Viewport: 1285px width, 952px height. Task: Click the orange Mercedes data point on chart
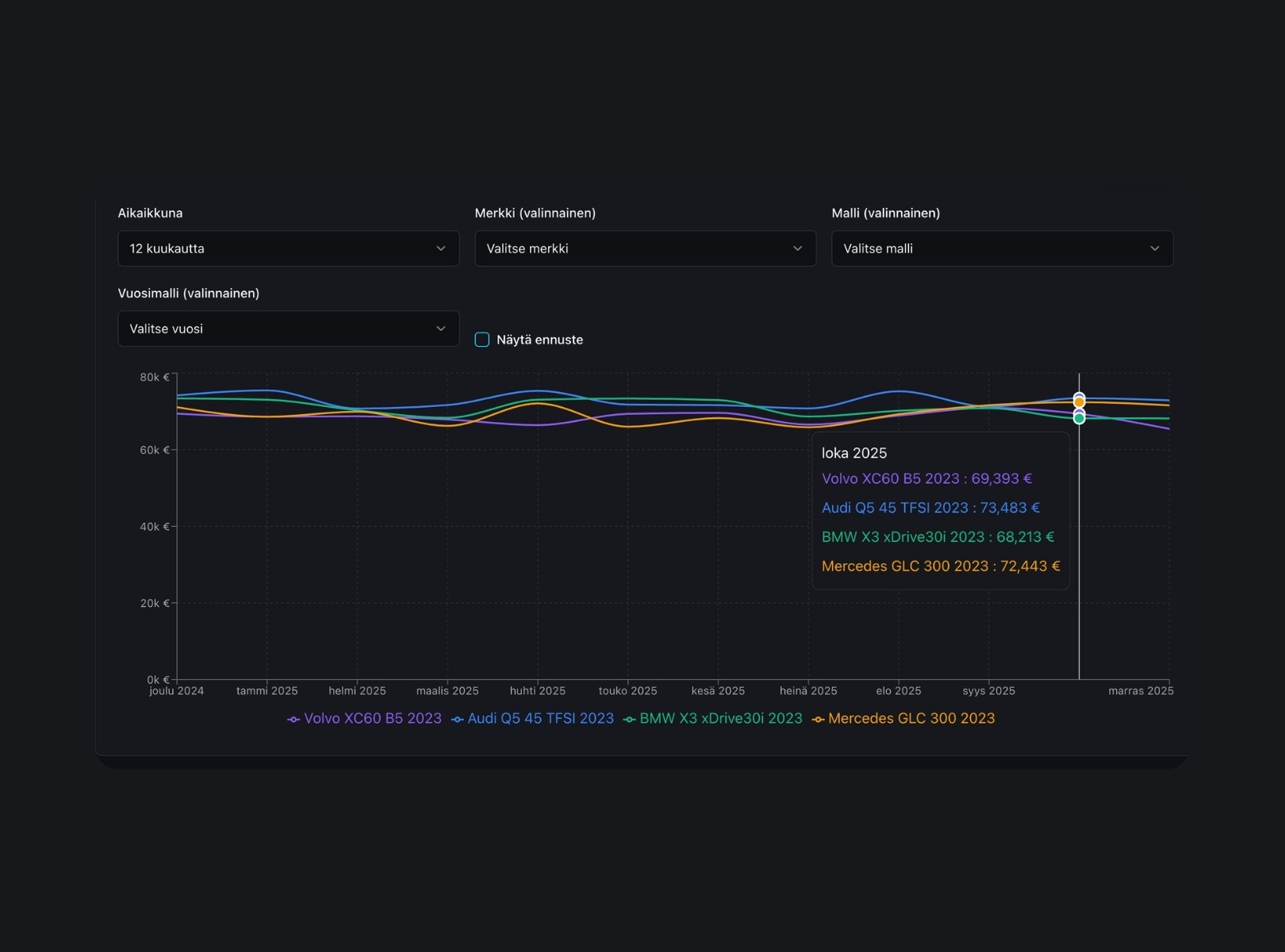(x=1079, y=402)
